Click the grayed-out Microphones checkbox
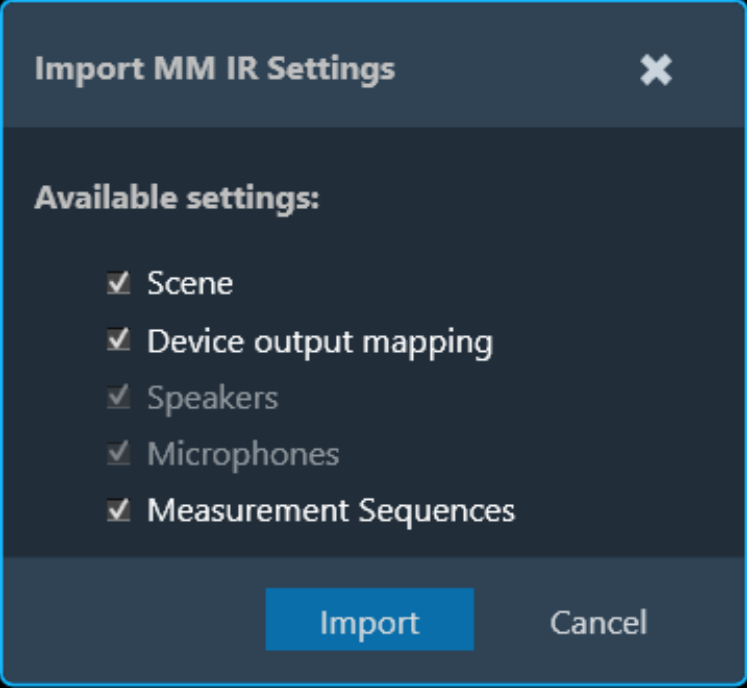Screen dimensions: 747x688 click(x=119, y=453)
